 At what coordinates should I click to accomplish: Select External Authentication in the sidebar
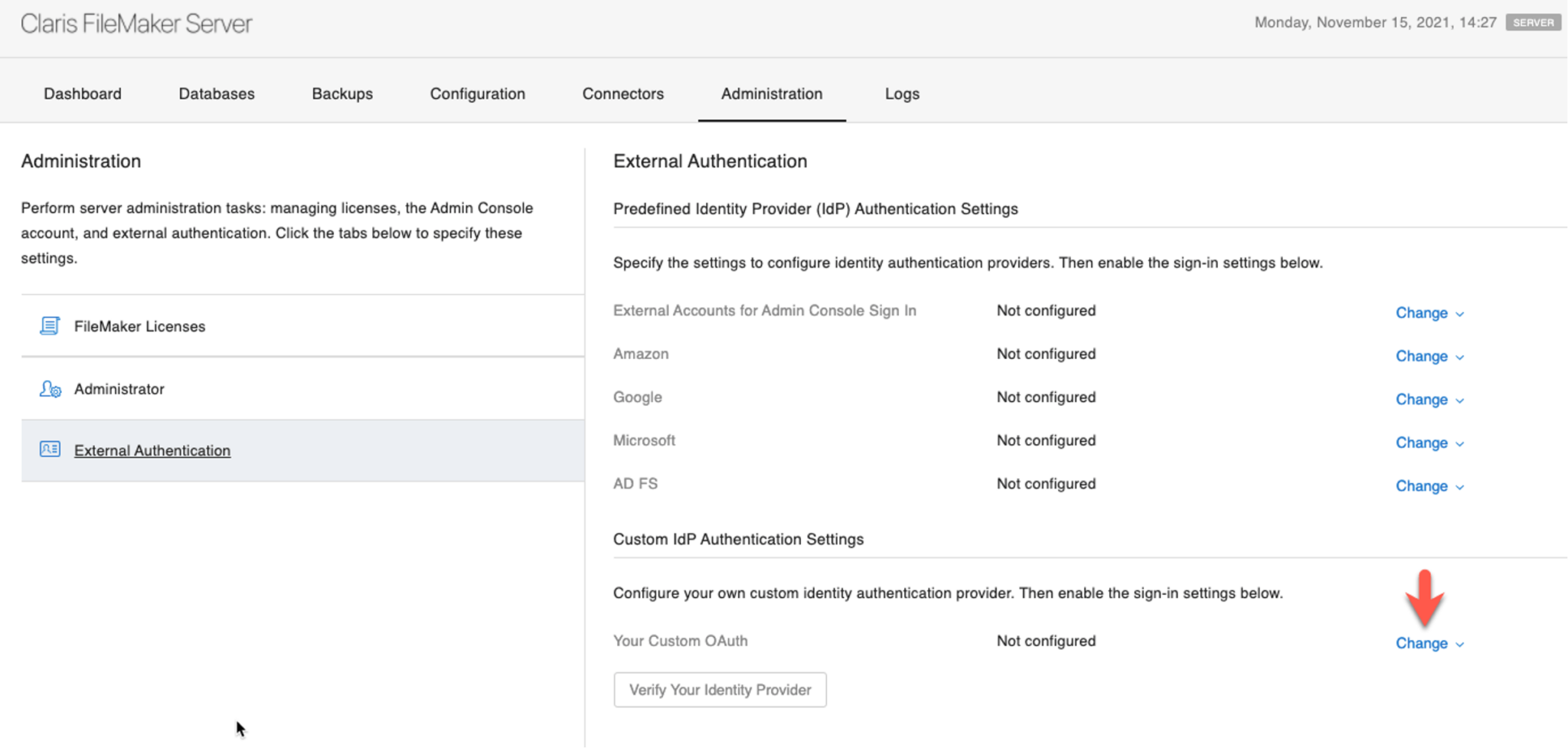pyautogui.click(x=152, y=450)
